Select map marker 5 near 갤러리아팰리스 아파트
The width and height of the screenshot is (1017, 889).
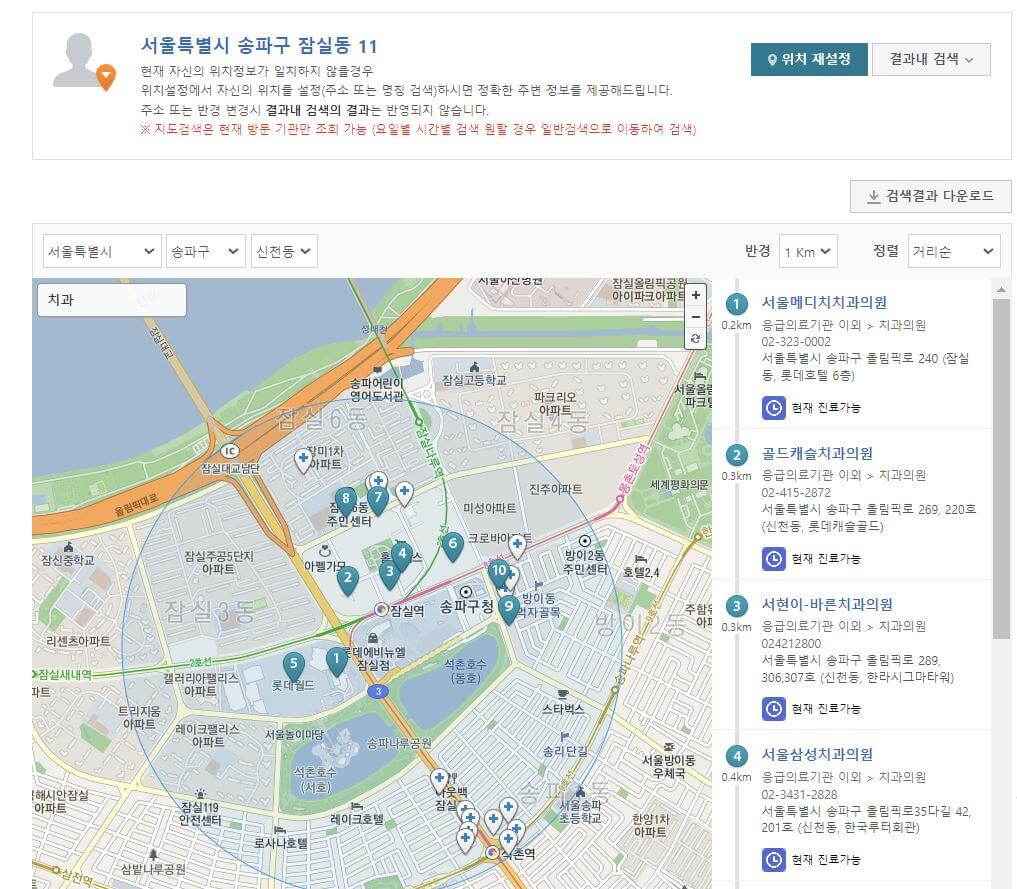(x=293, y=662)
